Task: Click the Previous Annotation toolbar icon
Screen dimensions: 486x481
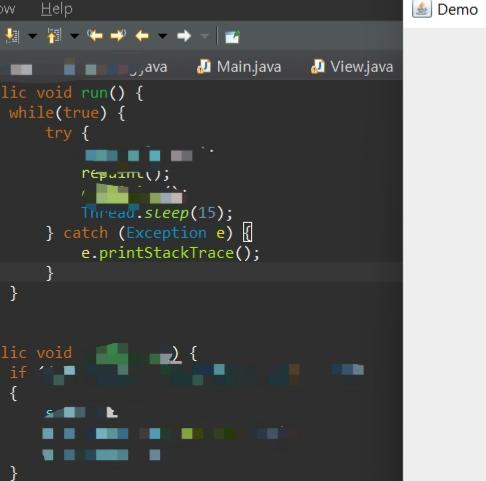Action: point(54,36)
